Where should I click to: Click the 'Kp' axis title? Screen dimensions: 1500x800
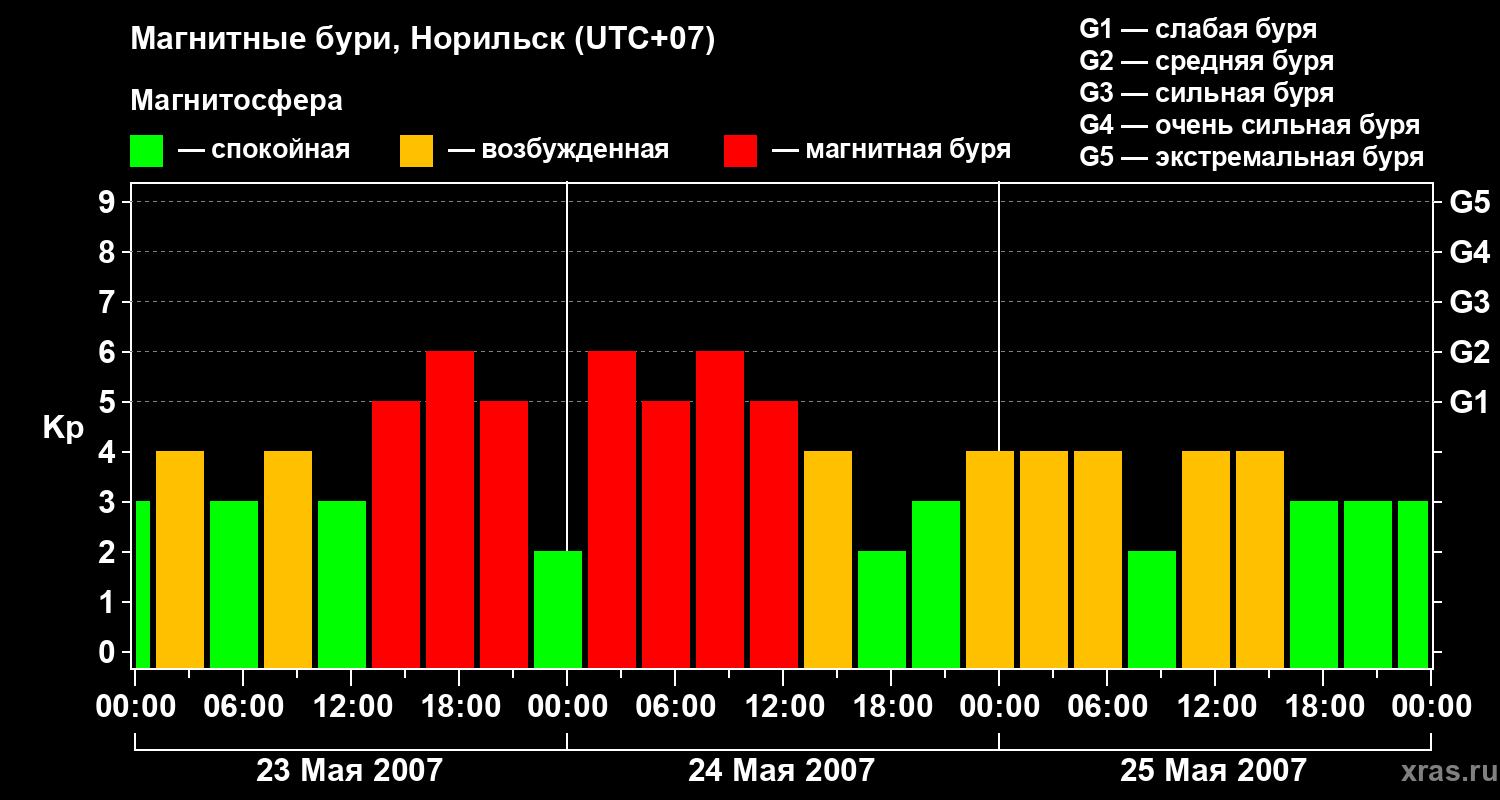coord(63,428)
